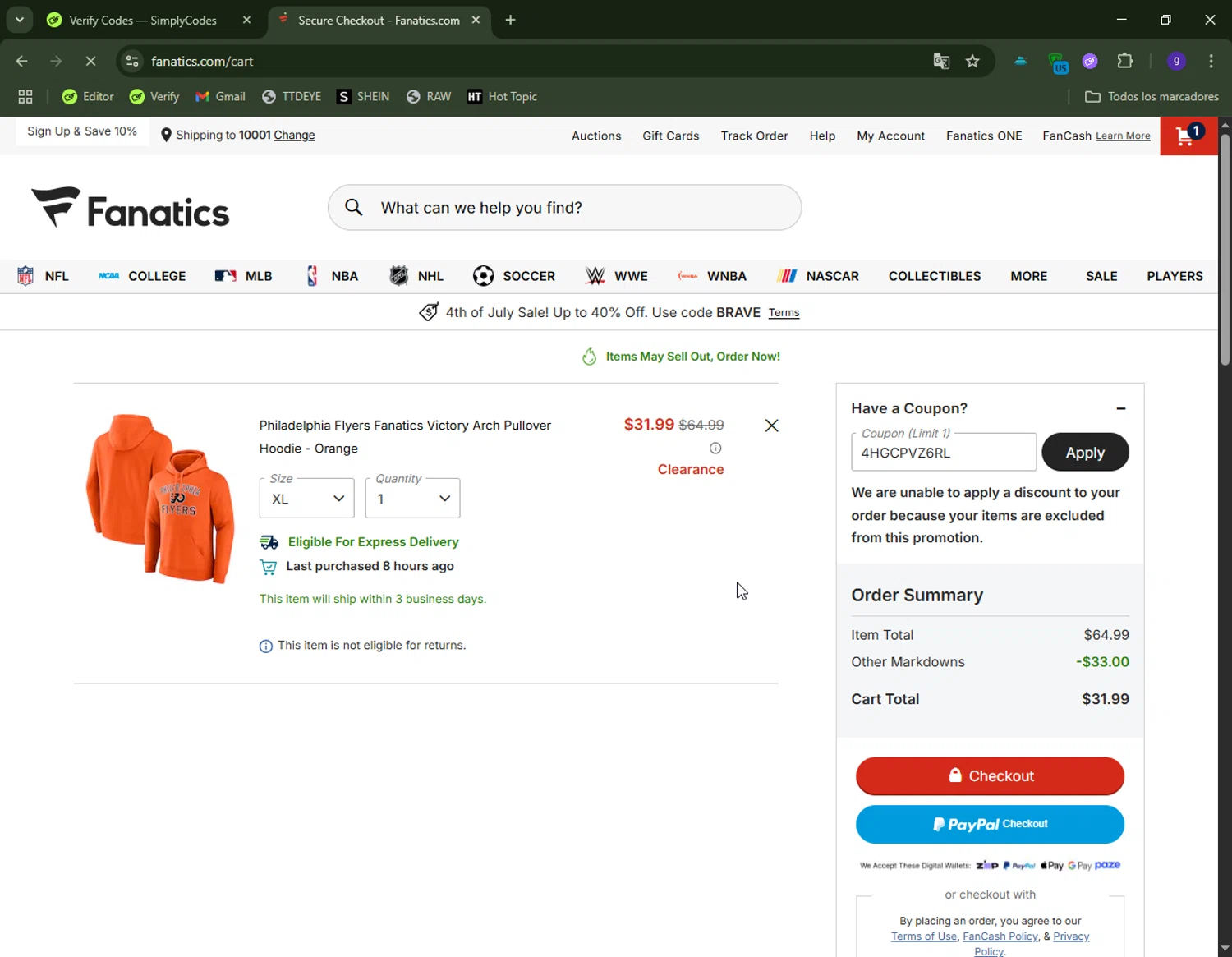
Task: Open the Size XL dropdown
Action: click(x=306, y=499)
